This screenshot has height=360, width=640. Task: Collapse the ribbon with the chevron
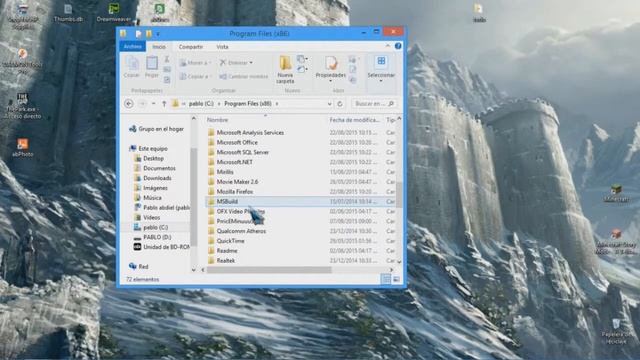pyautogui.click(x=387, y=46)
